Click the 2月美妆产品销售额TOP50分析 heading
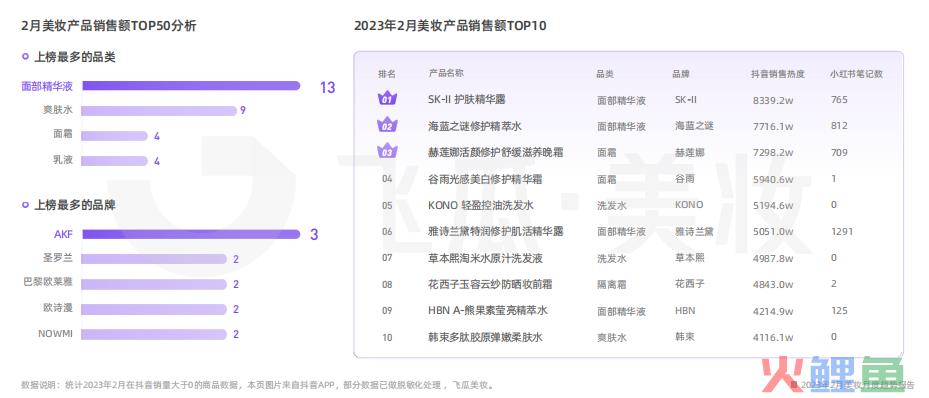This screenshot has width=929, height=398. pyautogui.click(x=108, y=25)
